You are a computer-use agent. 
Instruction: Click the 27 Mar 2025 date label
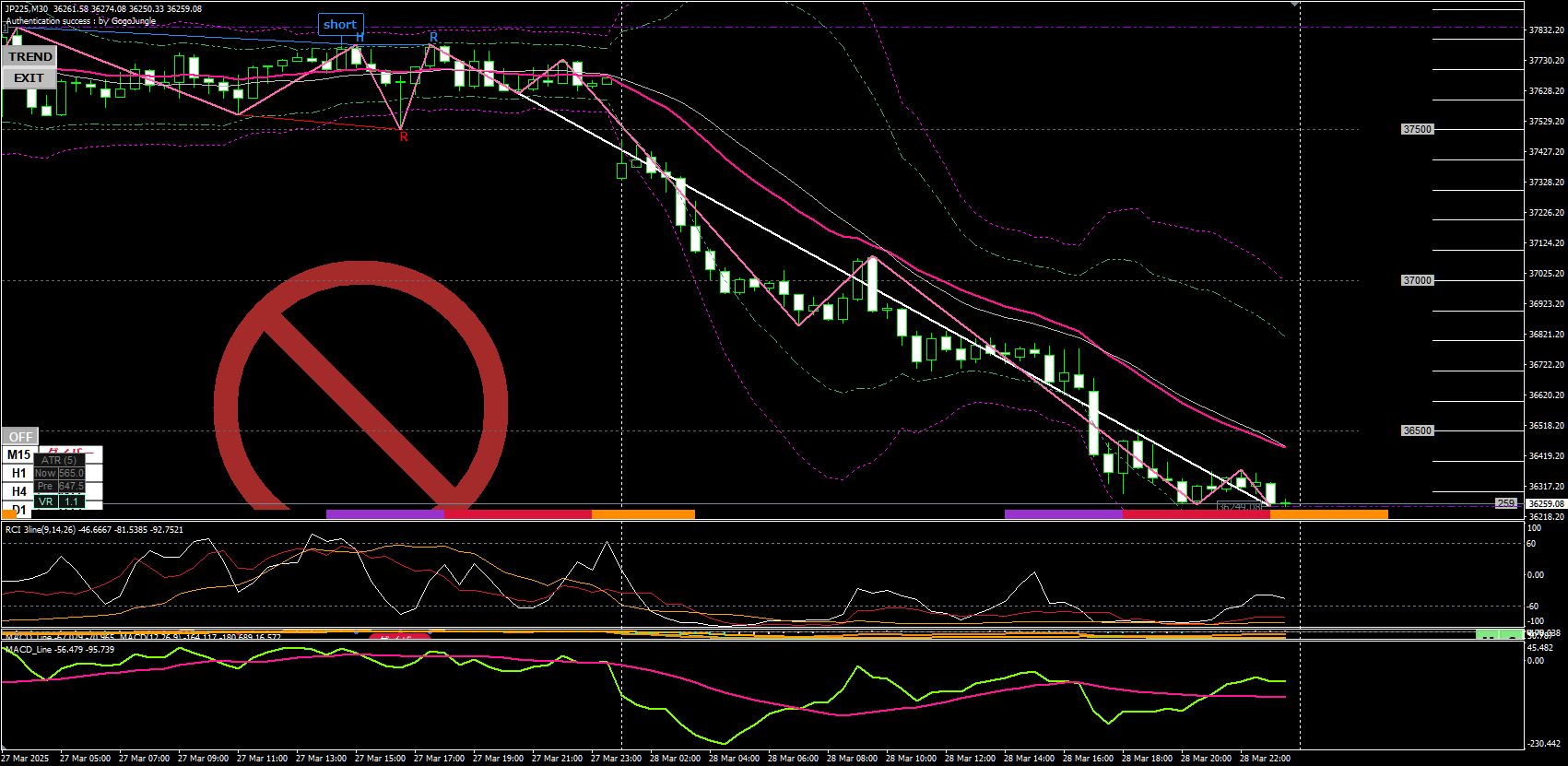[25, 759]
